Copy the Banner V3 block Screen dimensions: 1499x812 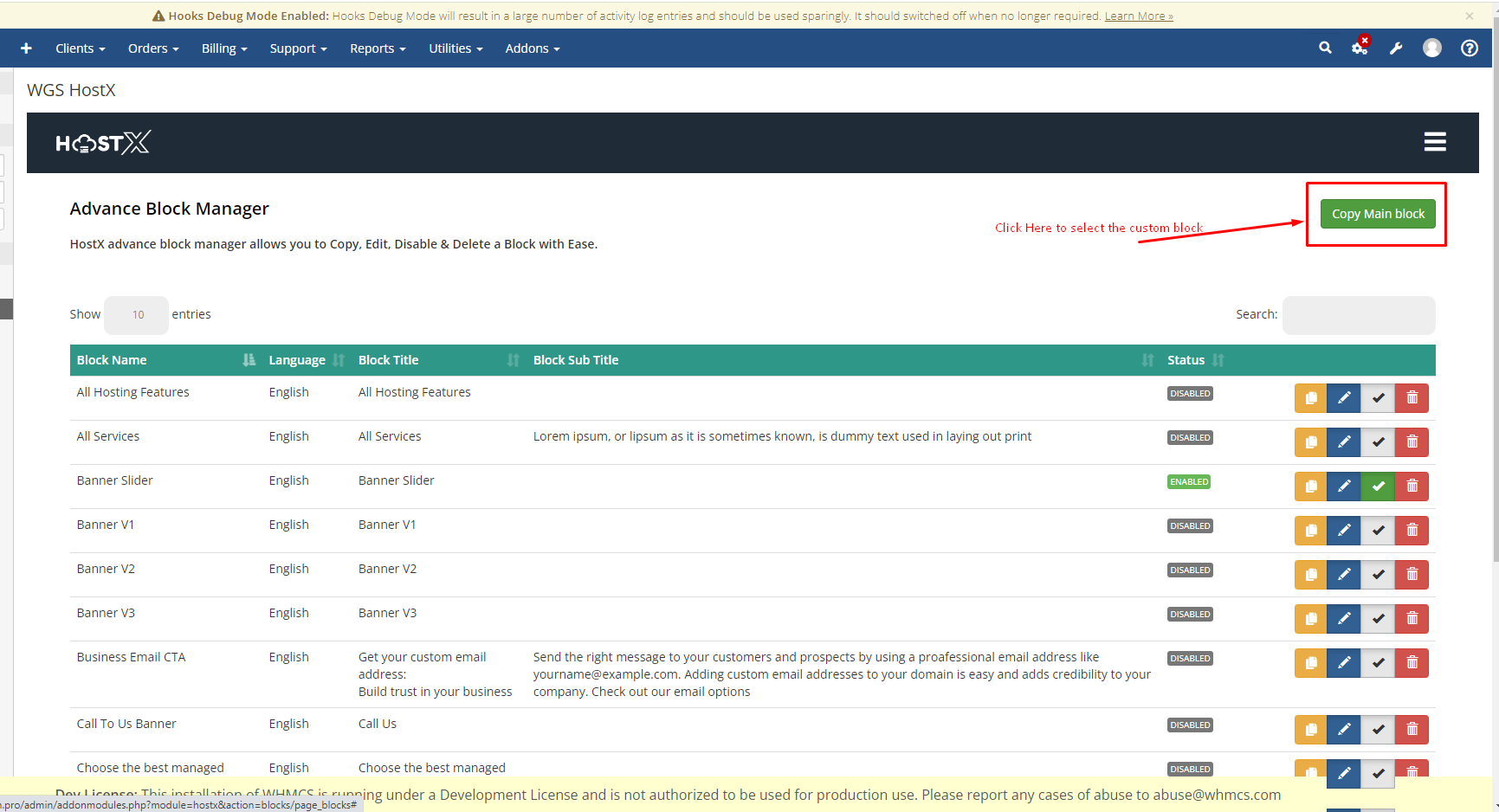coord(1310,619)
